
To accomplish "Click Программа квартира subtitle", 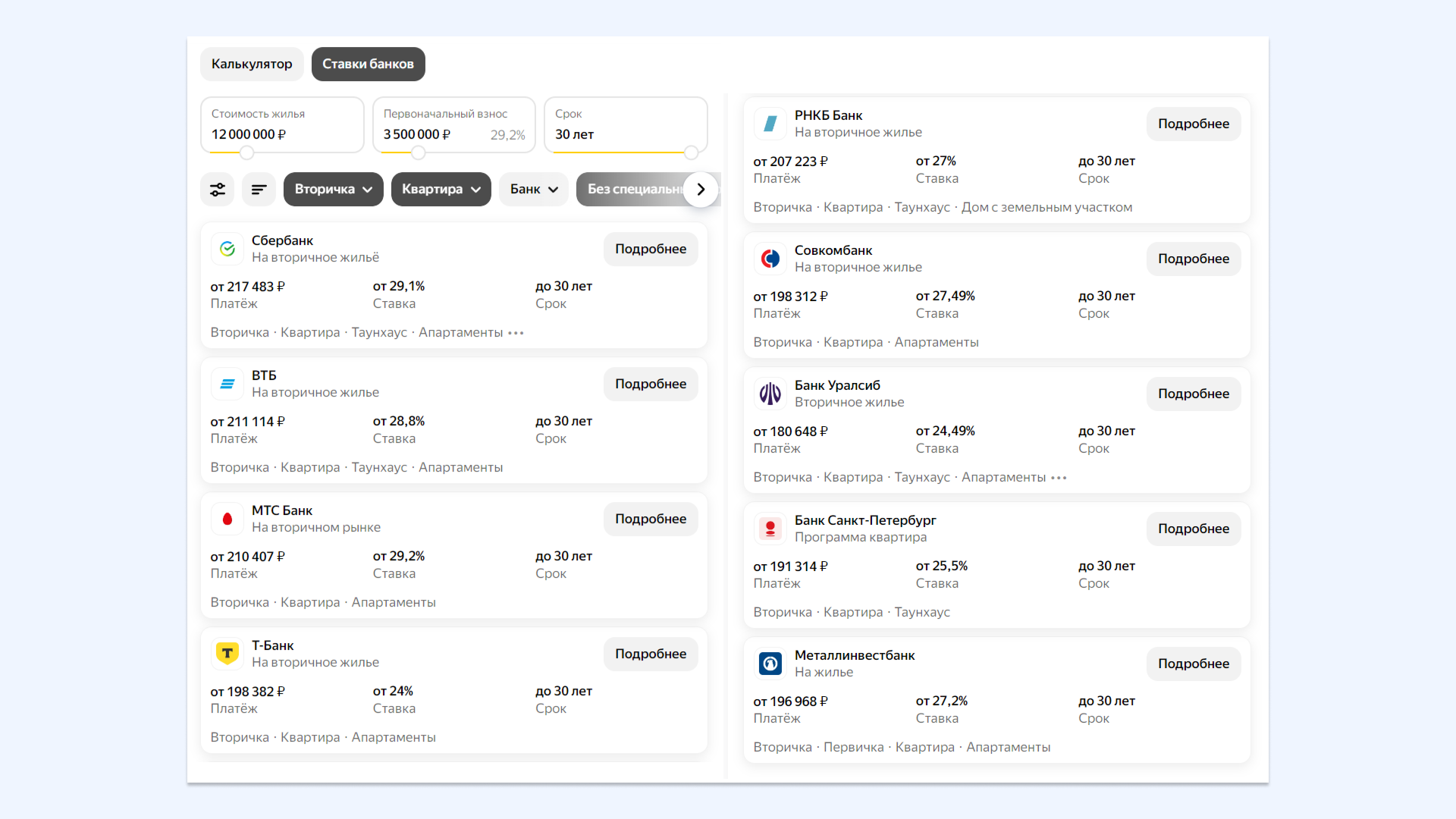I will click(x=861, y=537).
